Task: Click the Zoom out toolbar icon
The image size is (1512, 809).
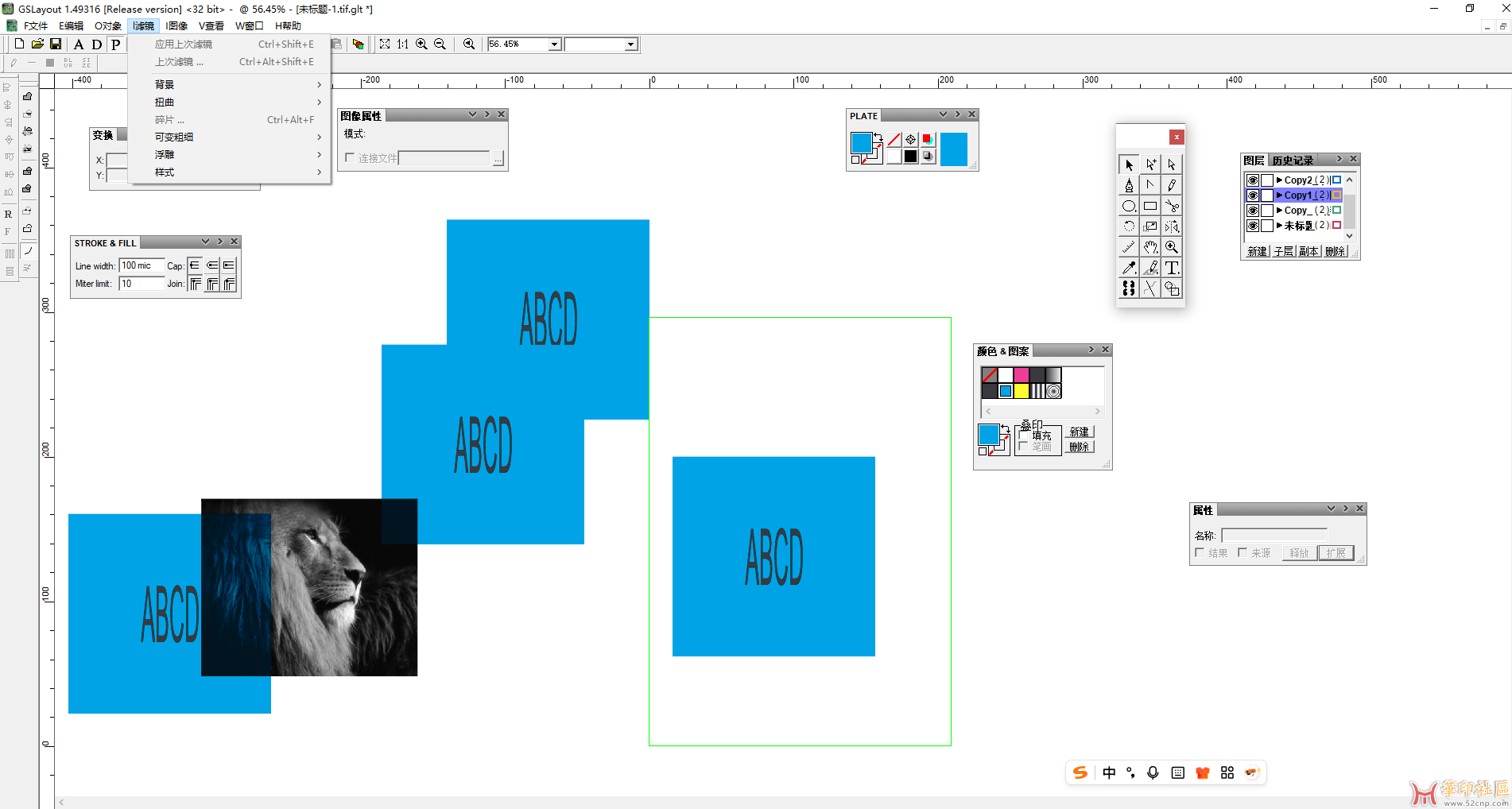Action: point(440,44)
